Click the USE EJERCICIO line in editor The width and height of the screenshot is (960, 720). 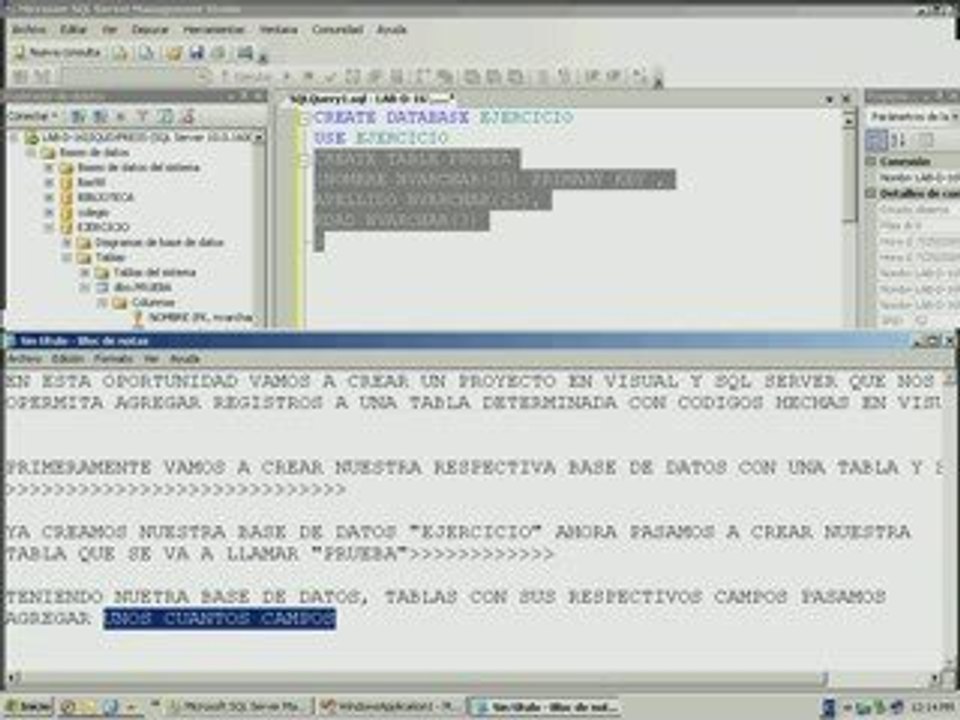381,138
